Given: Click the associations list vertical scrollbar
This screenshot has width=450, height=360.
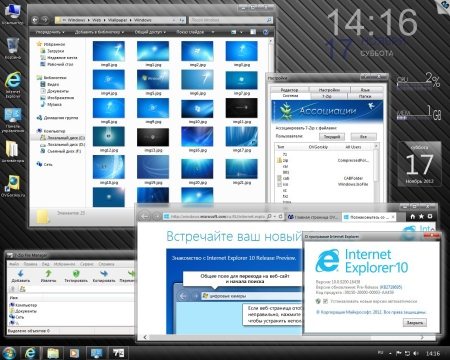Looking at the screenshot, I should coord(376,173).
